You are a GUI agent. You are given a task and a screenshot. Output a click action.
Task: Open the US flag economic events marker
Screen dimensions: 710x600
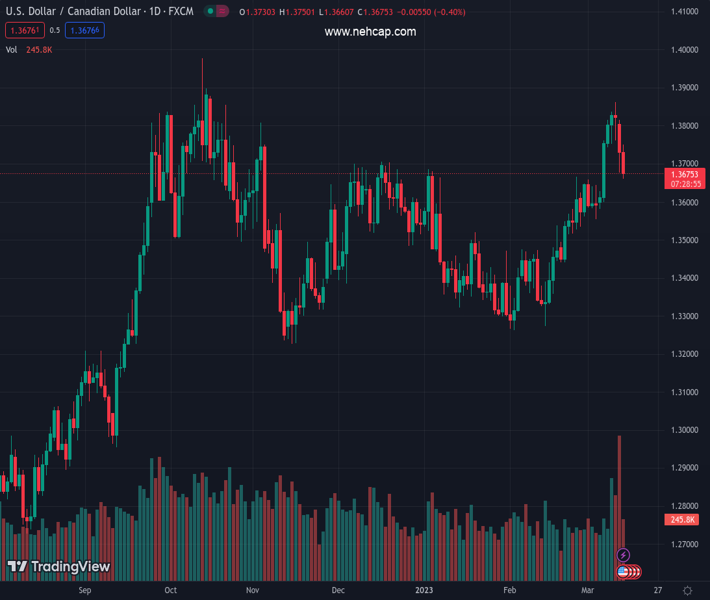[x=623, y=572]
